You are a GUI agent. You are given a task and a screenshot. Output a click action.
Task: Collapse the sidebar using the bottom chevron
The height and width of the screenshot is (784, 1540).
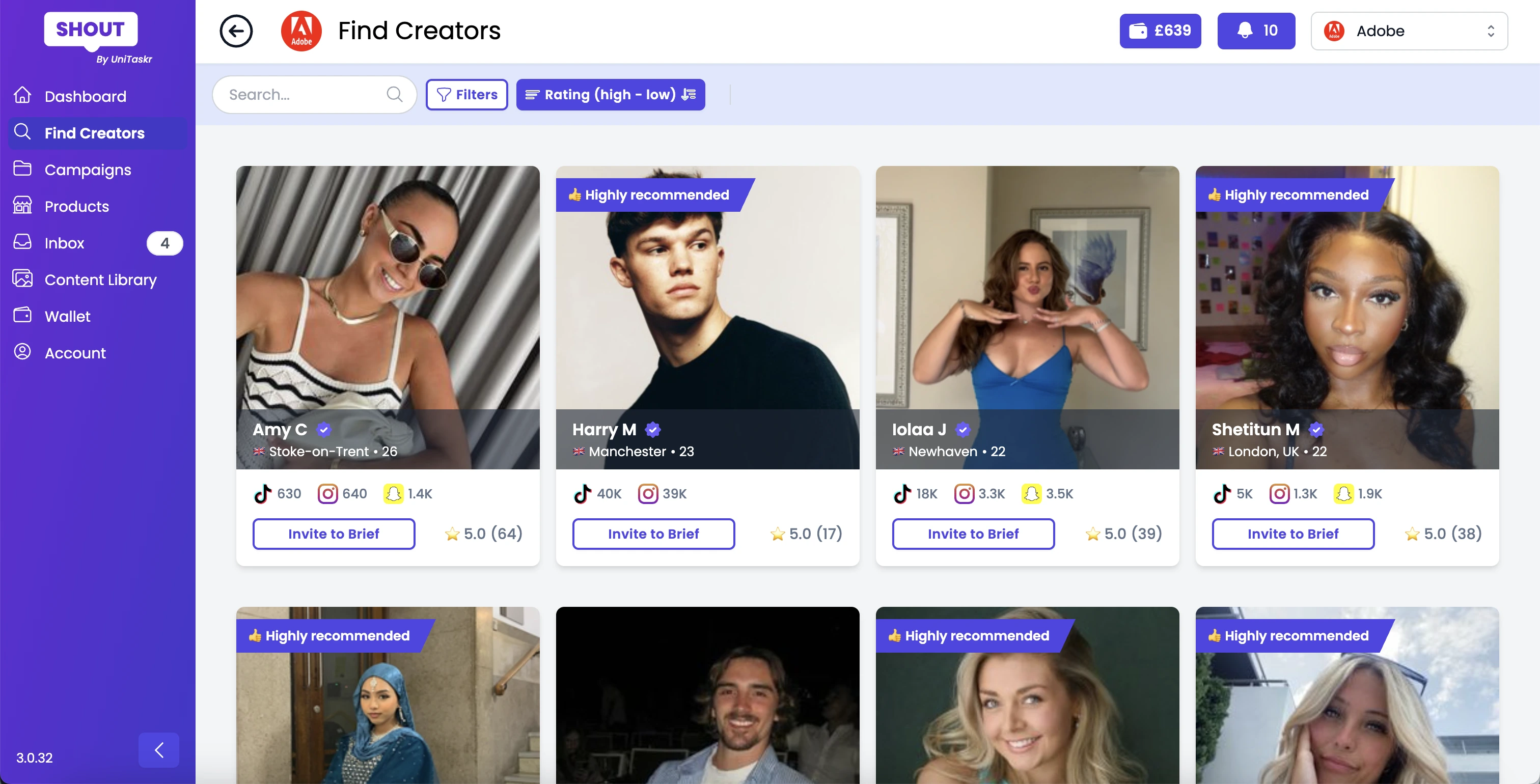tap(158, 750)
